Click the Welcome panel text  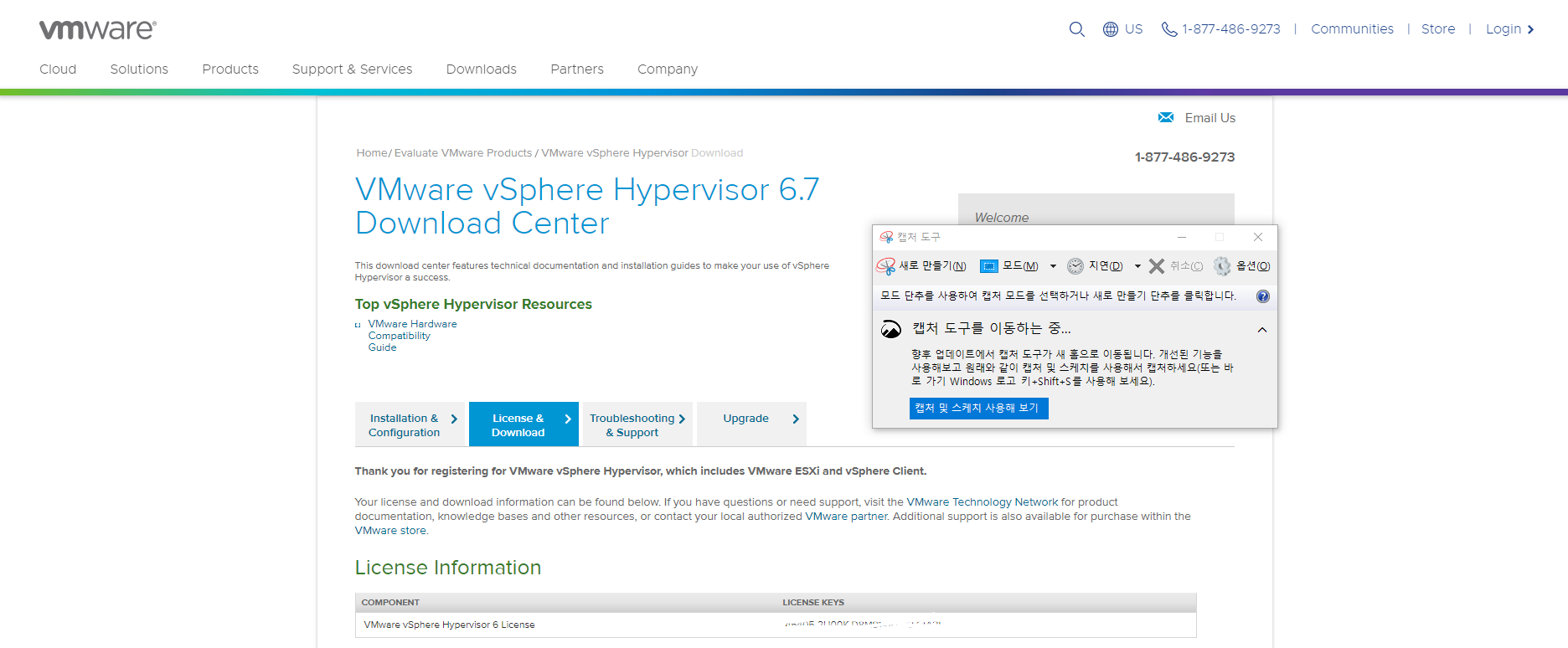pos(1002,217)
